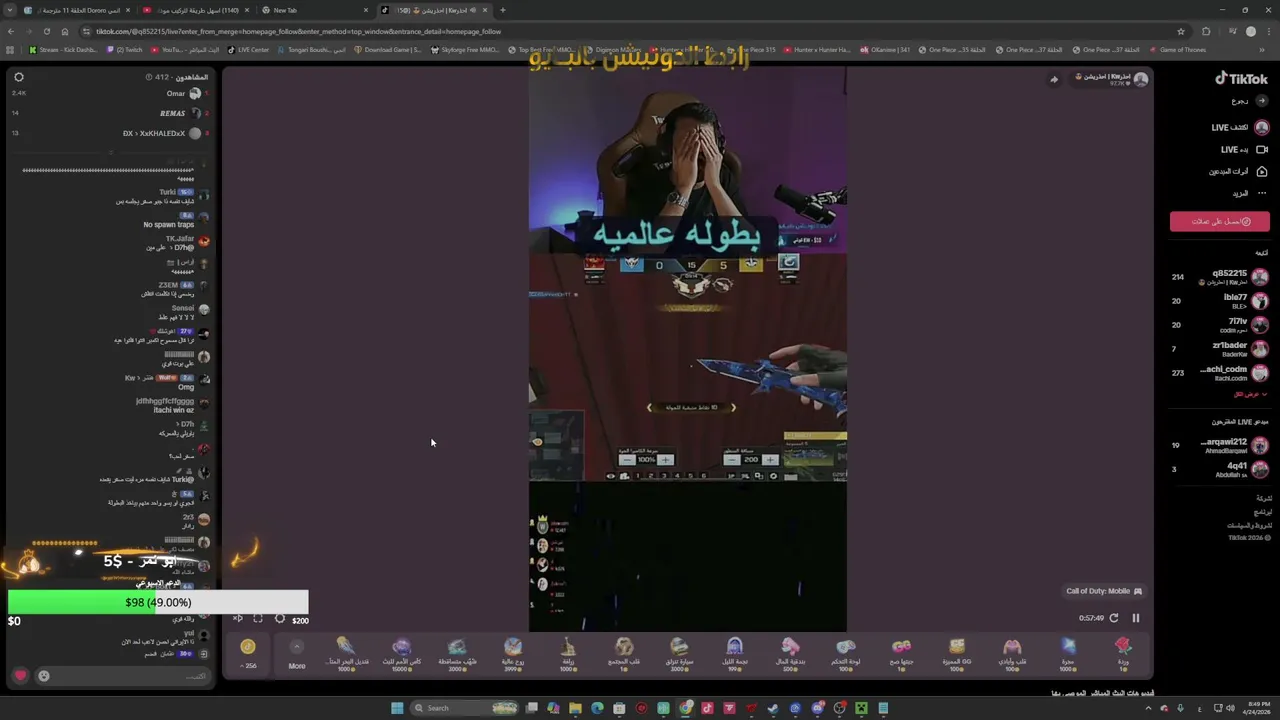Image resolution: width=1280 pixels, height=720 pixels.
Task: Open the Skyforge Free MMO bookmark
Action: (x=464, y=50)
